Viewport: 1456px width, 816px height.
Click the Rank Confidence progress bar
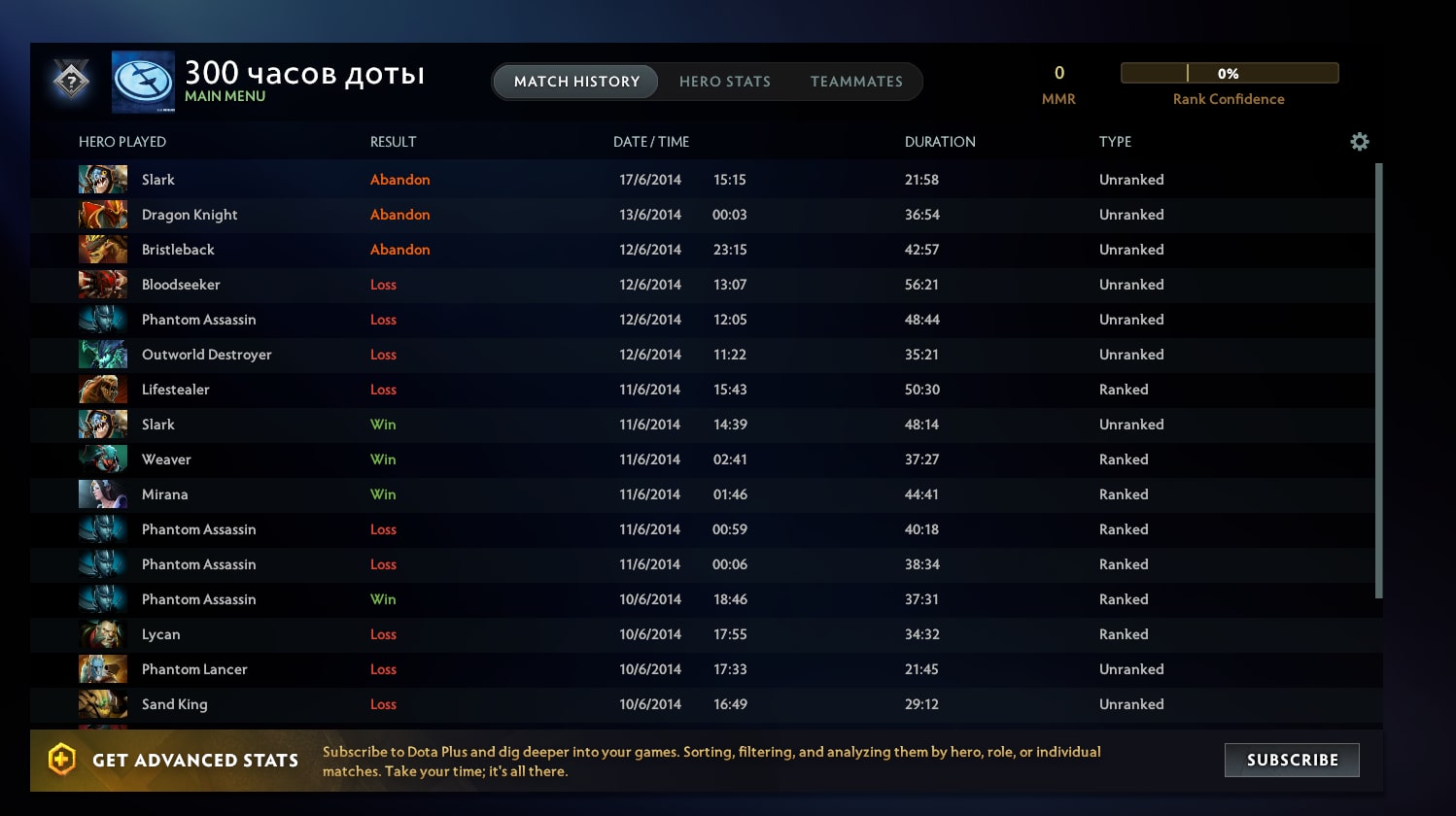click(1230, 73)
